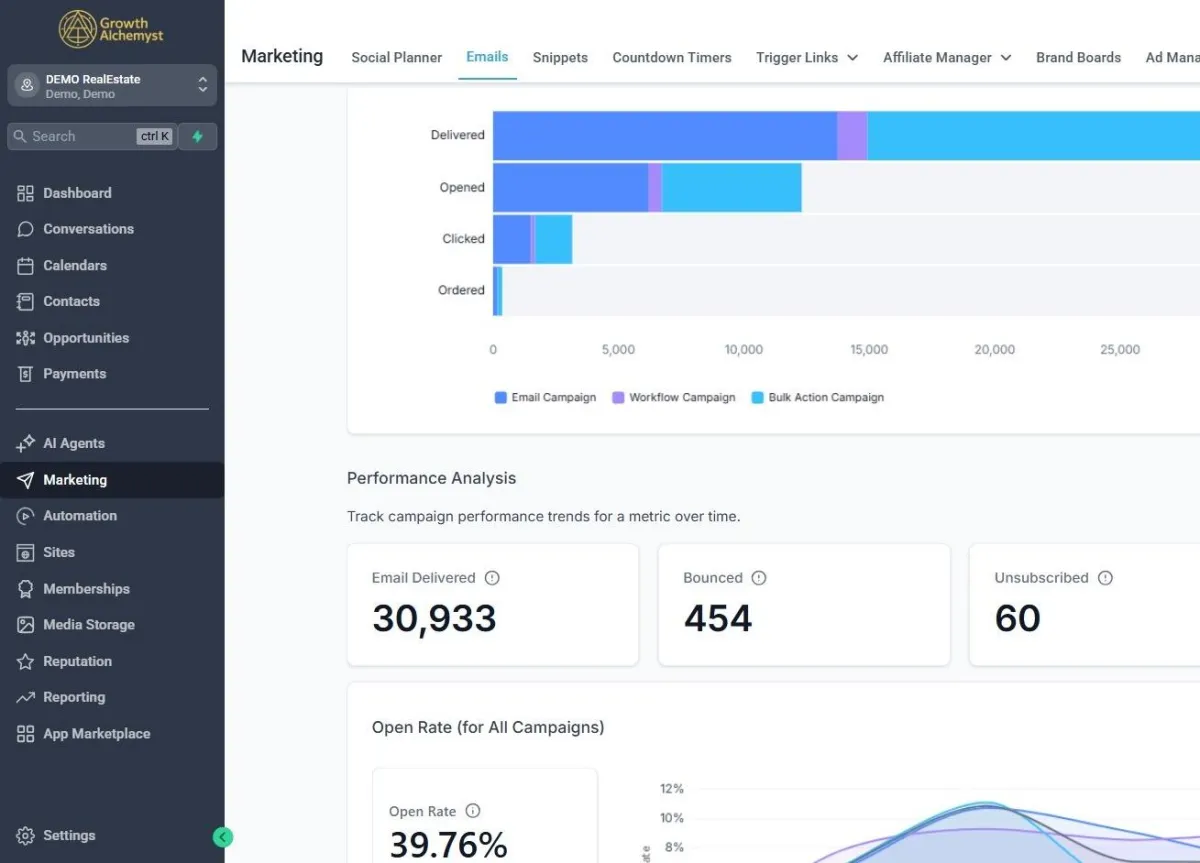Click the "Clicked" row label
The width and height of the screenshot is (1200, 863).
coord(464,239)
